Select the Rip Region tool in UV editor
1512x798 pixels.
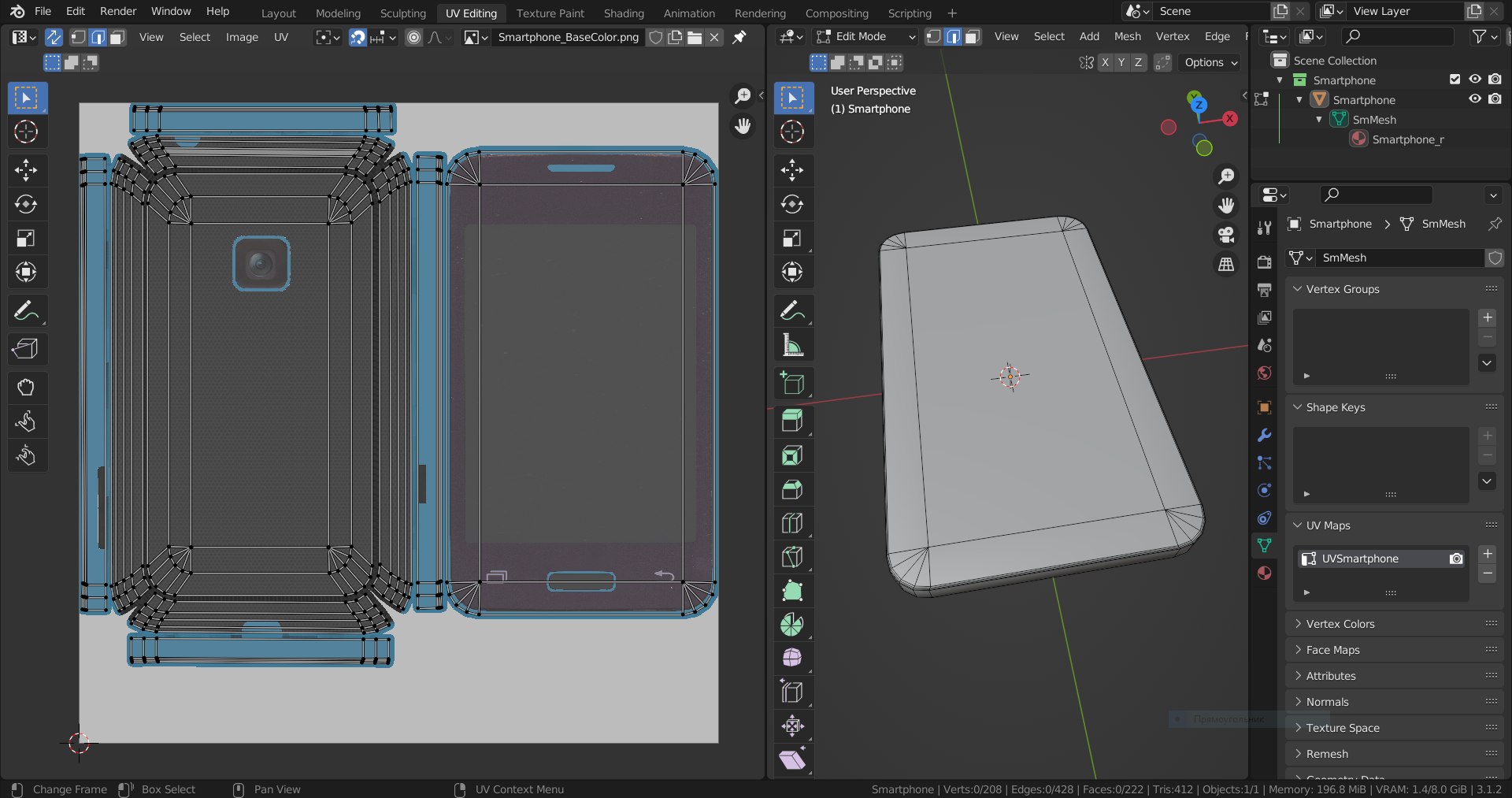26,349
